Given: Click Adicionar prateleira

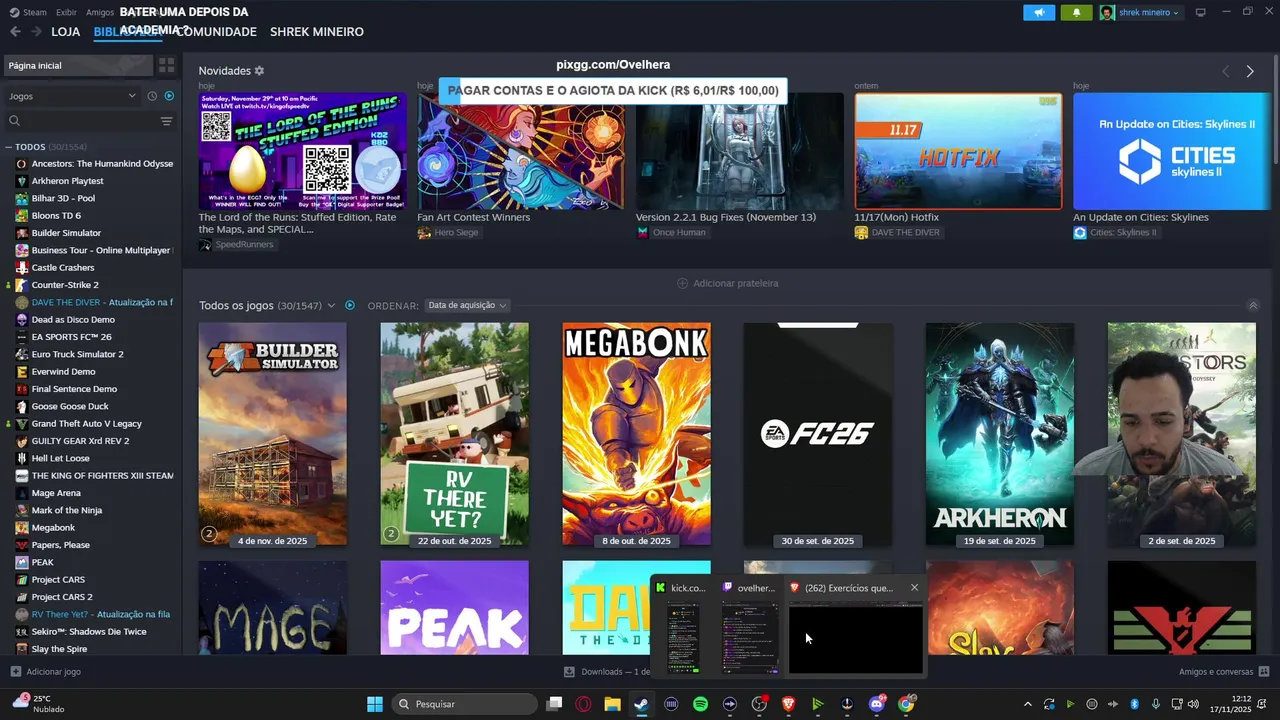Looking at the screenshot, I should click(x=727, y=283).
